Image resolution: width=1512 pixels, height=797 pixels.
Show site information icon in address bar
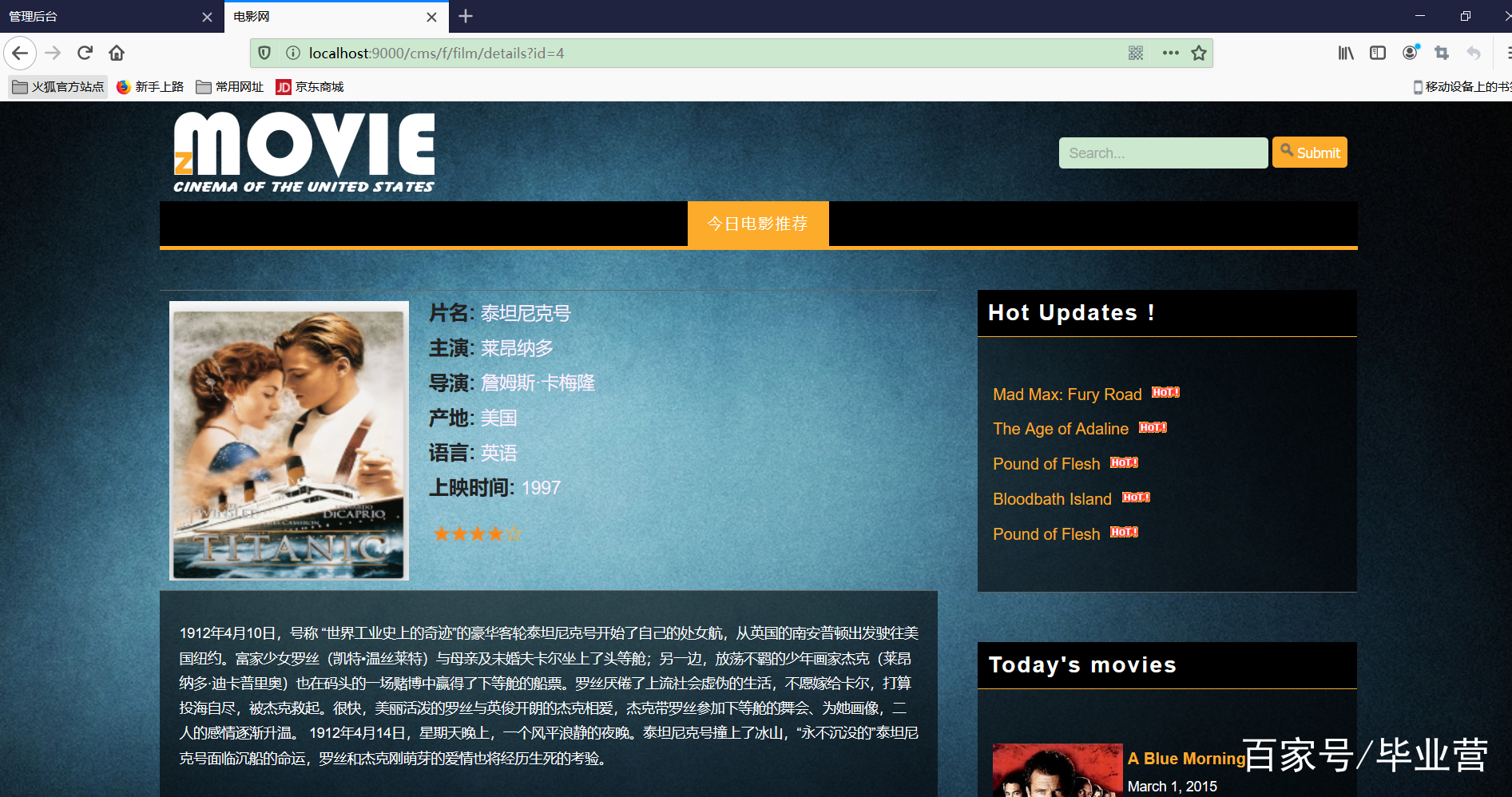pyautogui.click(x=293, y=54)
